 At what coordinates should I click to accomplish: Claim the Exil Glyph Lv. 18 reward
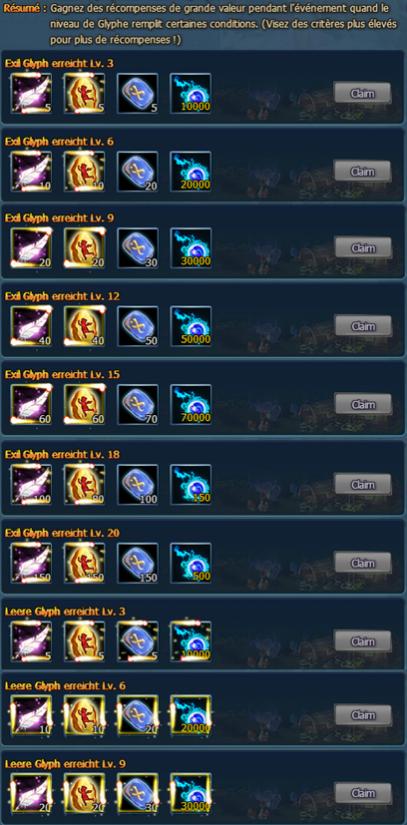(363, 484)
